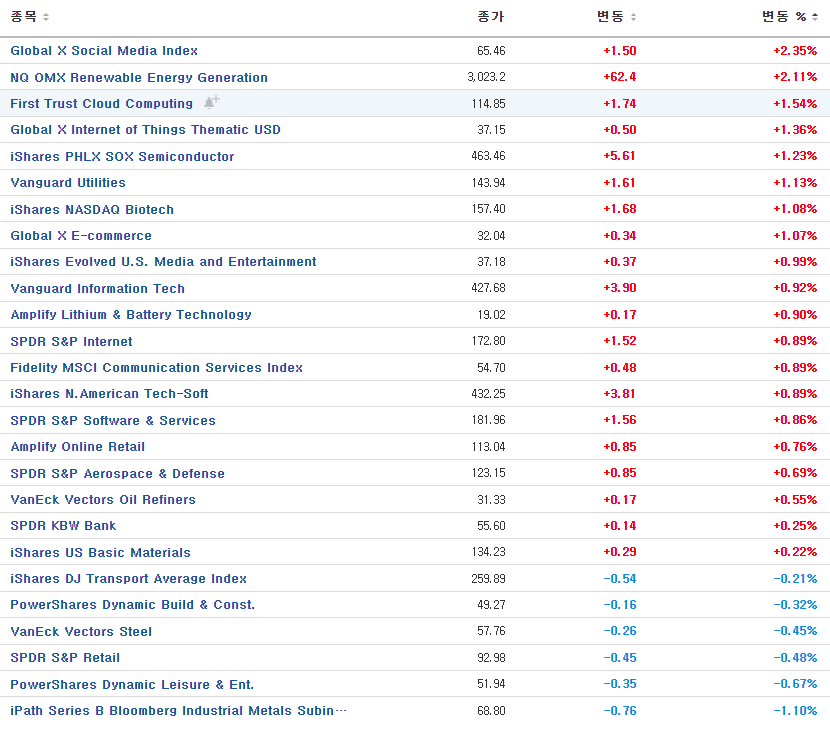Open NQ OMX Renewable Energy Generation link
Screen dimensions: 830x729
(x=139, y=77)
